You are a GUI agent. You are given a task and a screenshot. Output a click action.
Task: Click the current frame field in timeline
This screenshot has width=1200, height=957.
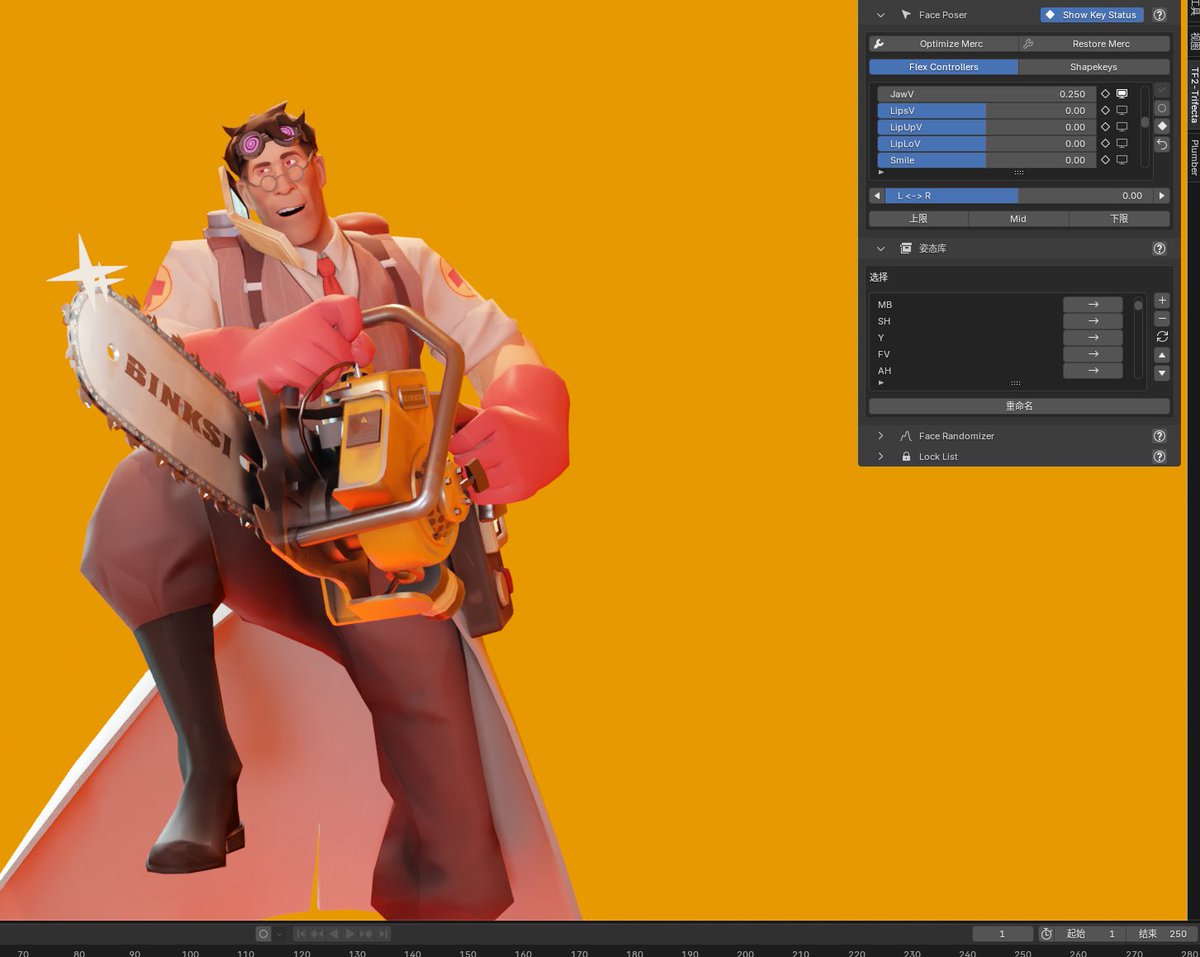(1002, 934)
